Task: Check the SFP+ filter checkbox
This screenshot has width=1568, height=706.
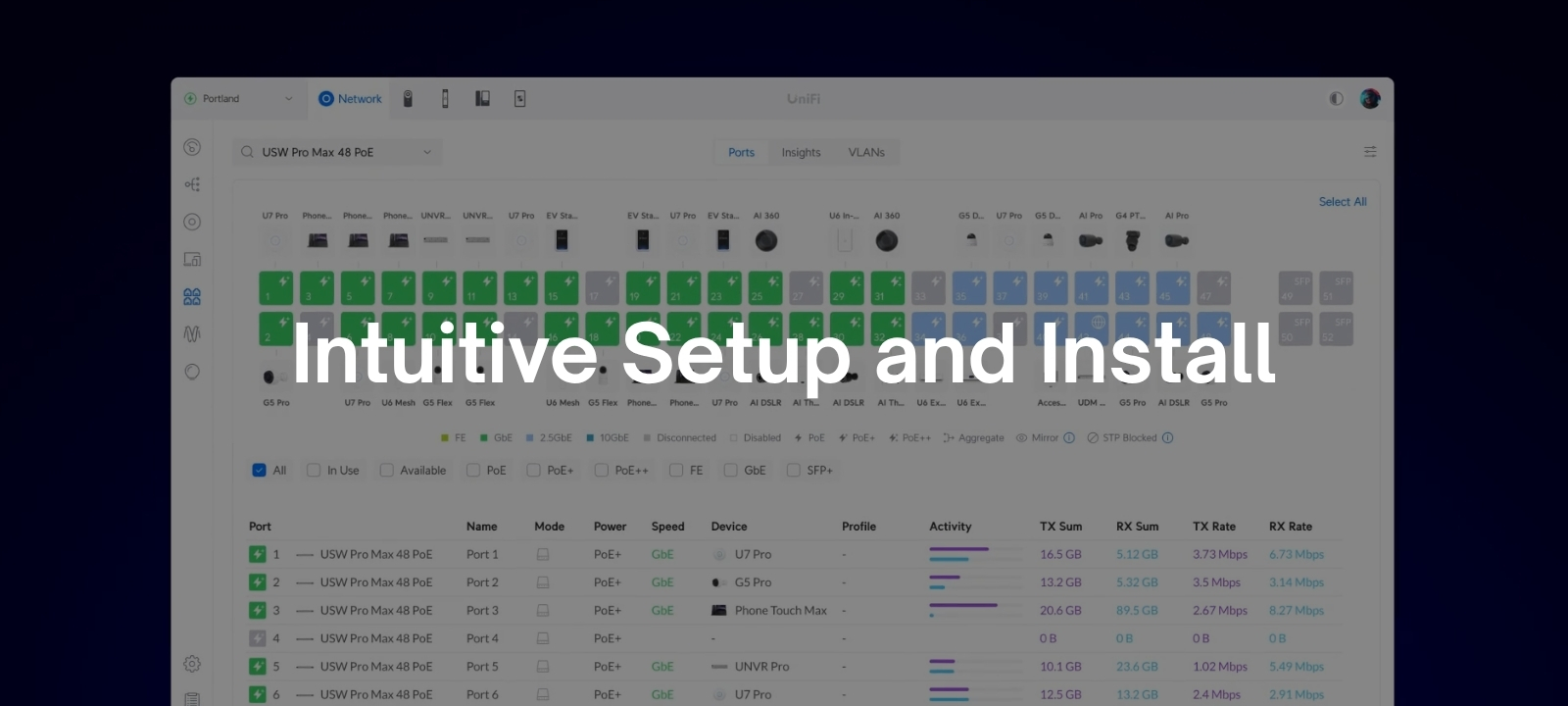Action: click(793, 471)
